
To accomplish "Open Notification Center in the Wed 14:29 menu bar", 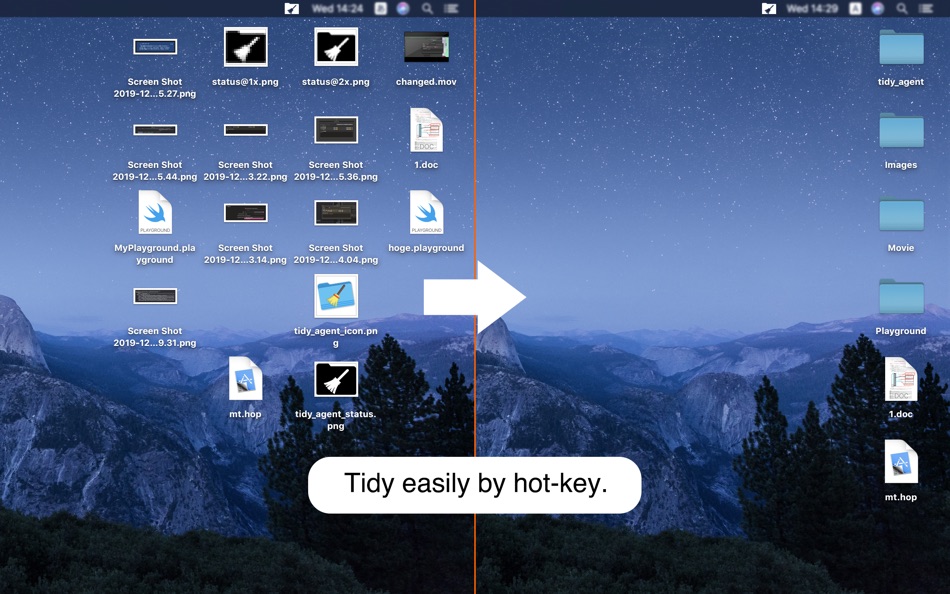I will click(x=926, y=8).
